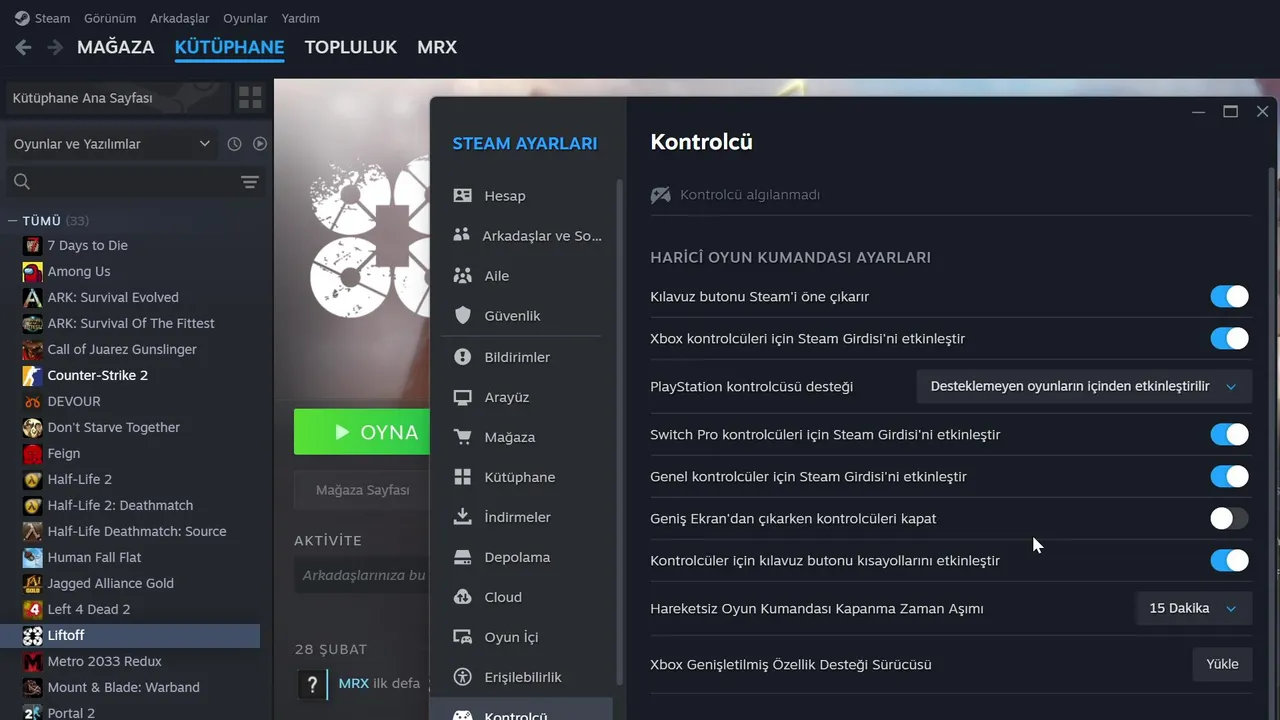Open PlayStation kontrolcüsü desteği dropdown
The width and height of the screenshot is (1280, 720).
pyautogui.click(x=1084, y=387)
